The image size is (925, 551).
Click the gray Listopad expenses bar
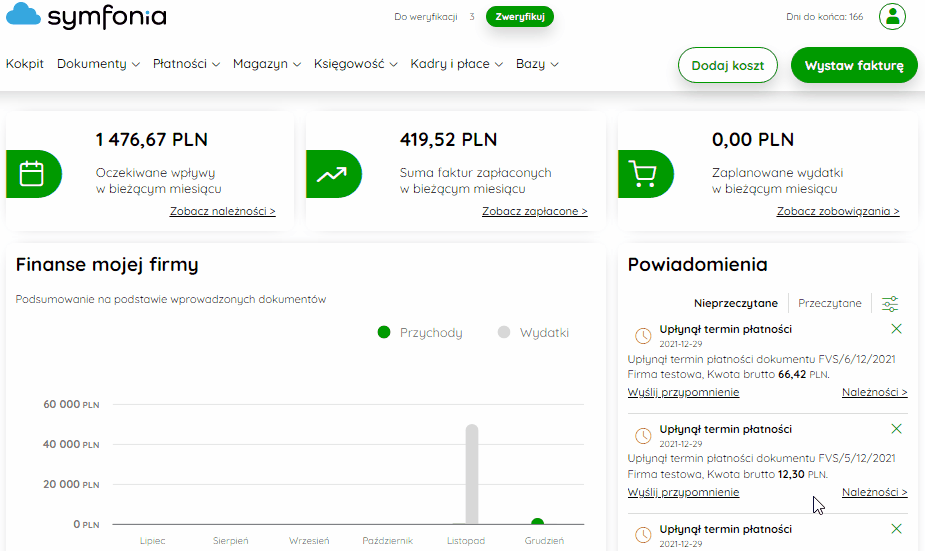pos(471,474)
